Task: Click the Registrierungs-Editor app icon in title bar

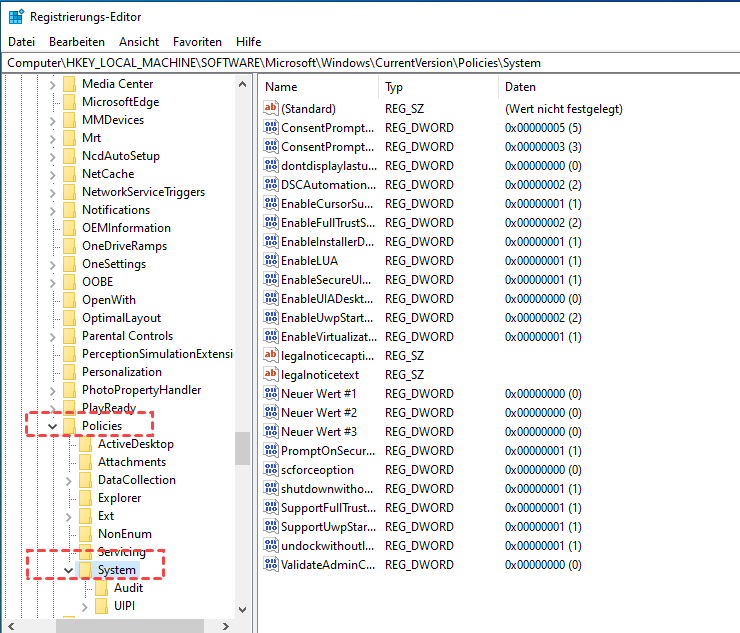Action: coord(16,17)
